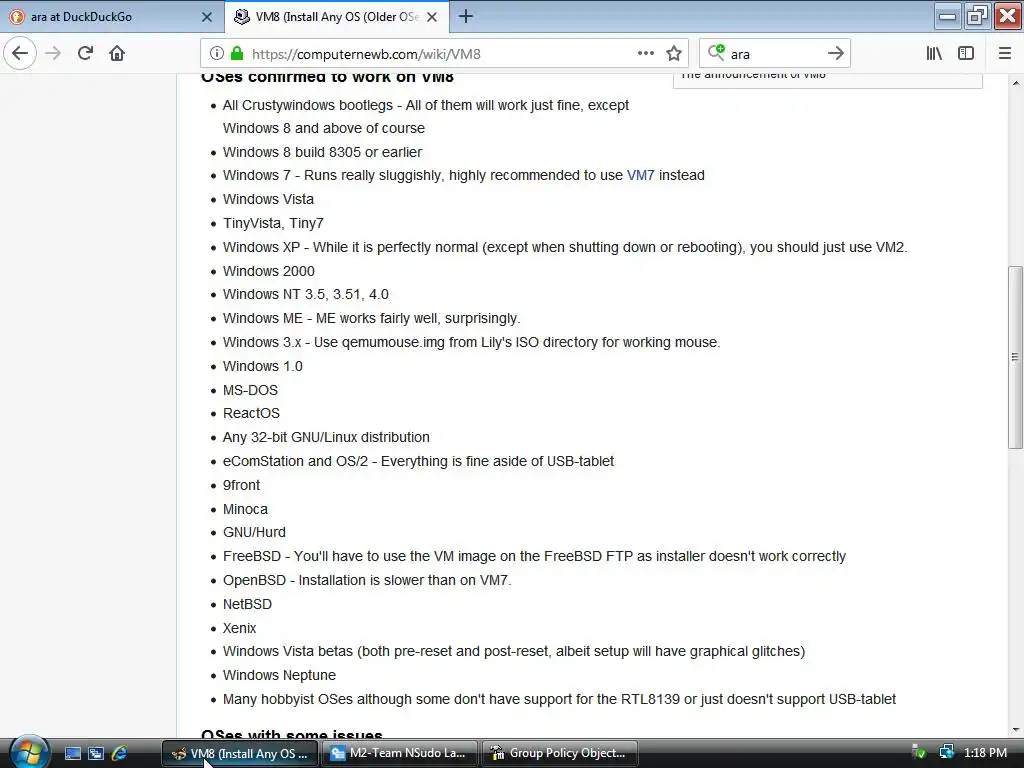Click 'Any 32-bit GNU/Linux distribution' text
The height and width of the screenshot is (768, 1024).
[x=326, y=438]
